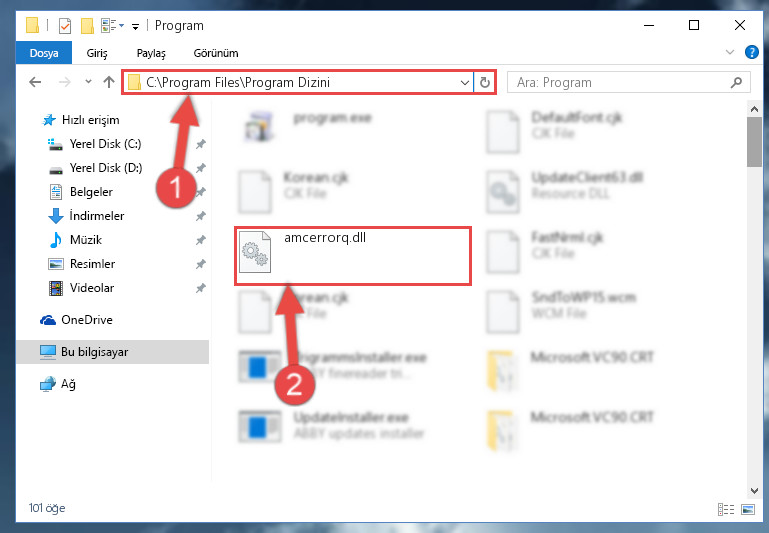Switch to details view layout
The width and height of the screenshot is (769, 533).
(x=726, y=509)
